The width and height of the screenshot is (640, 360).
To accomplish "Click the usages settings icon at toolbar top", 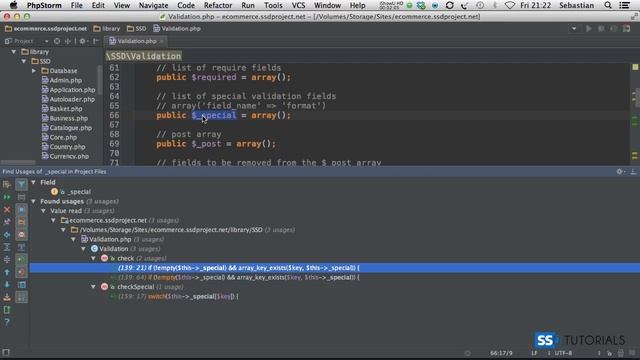I will (x=7, y=184).
